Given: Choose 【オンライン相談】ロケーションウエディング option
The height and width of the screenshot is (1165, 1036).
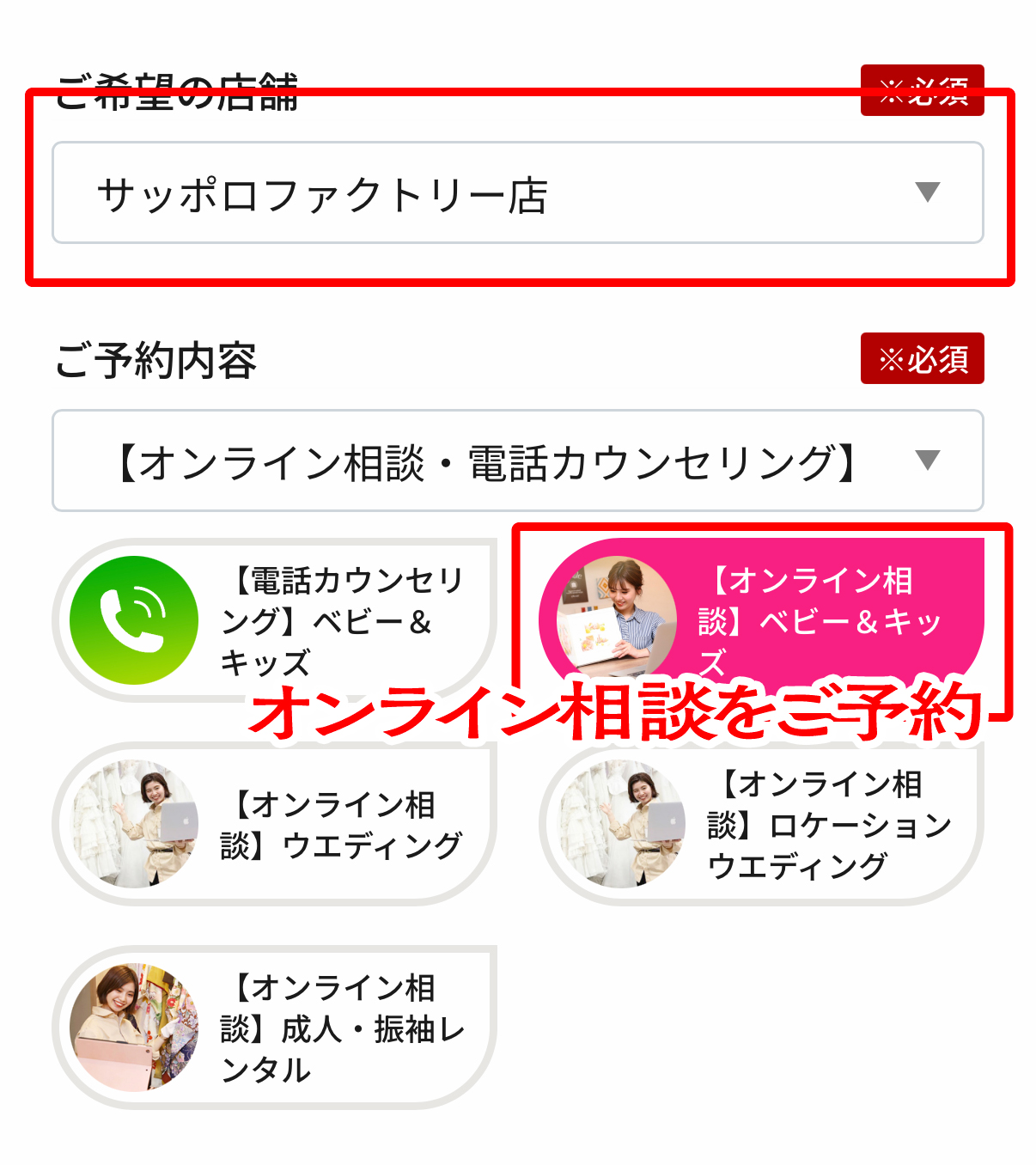Looking at the screenshot, I should point(761,824).
